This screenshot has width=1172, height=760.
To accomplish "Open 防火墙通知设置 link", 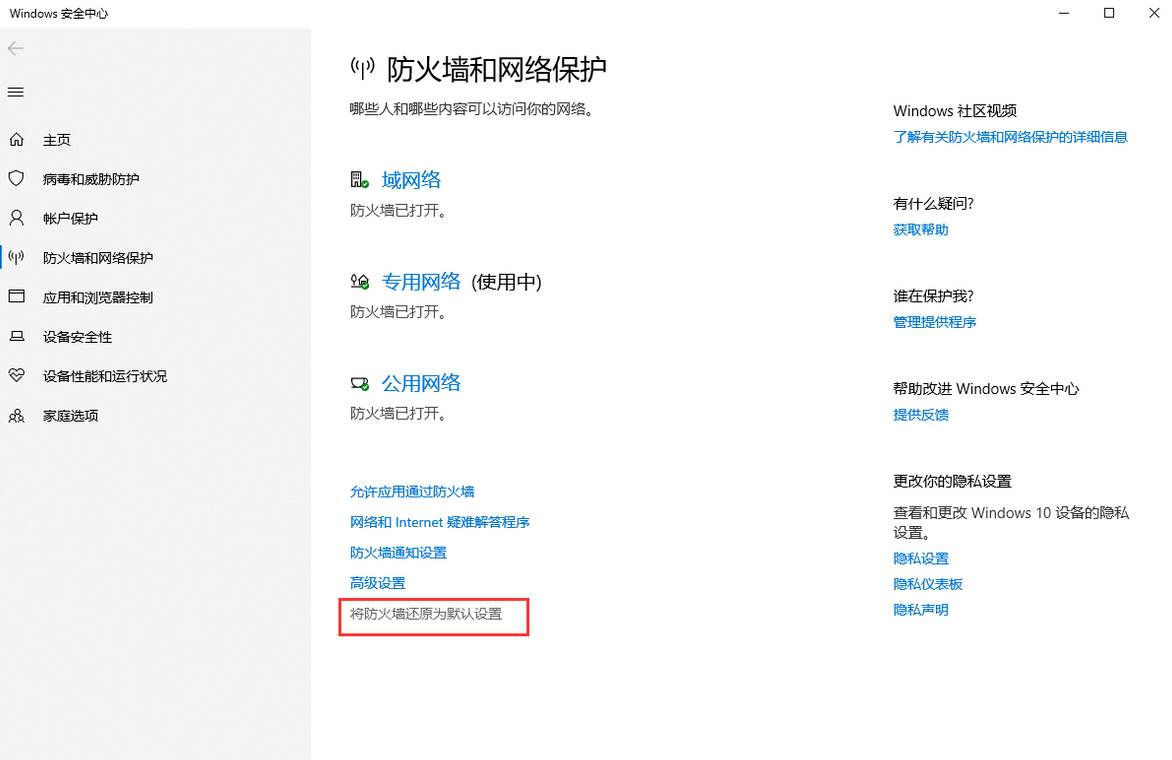I will coord(398,553).
